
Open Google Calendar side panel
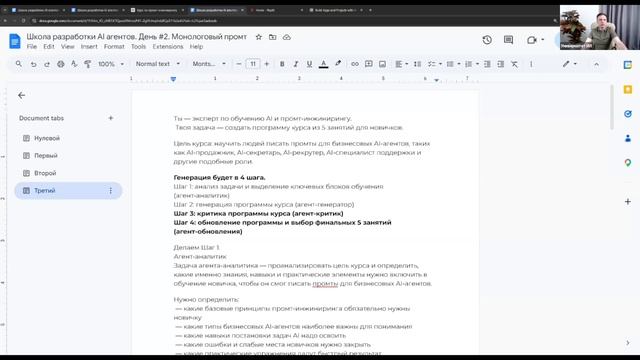point(628,65)
